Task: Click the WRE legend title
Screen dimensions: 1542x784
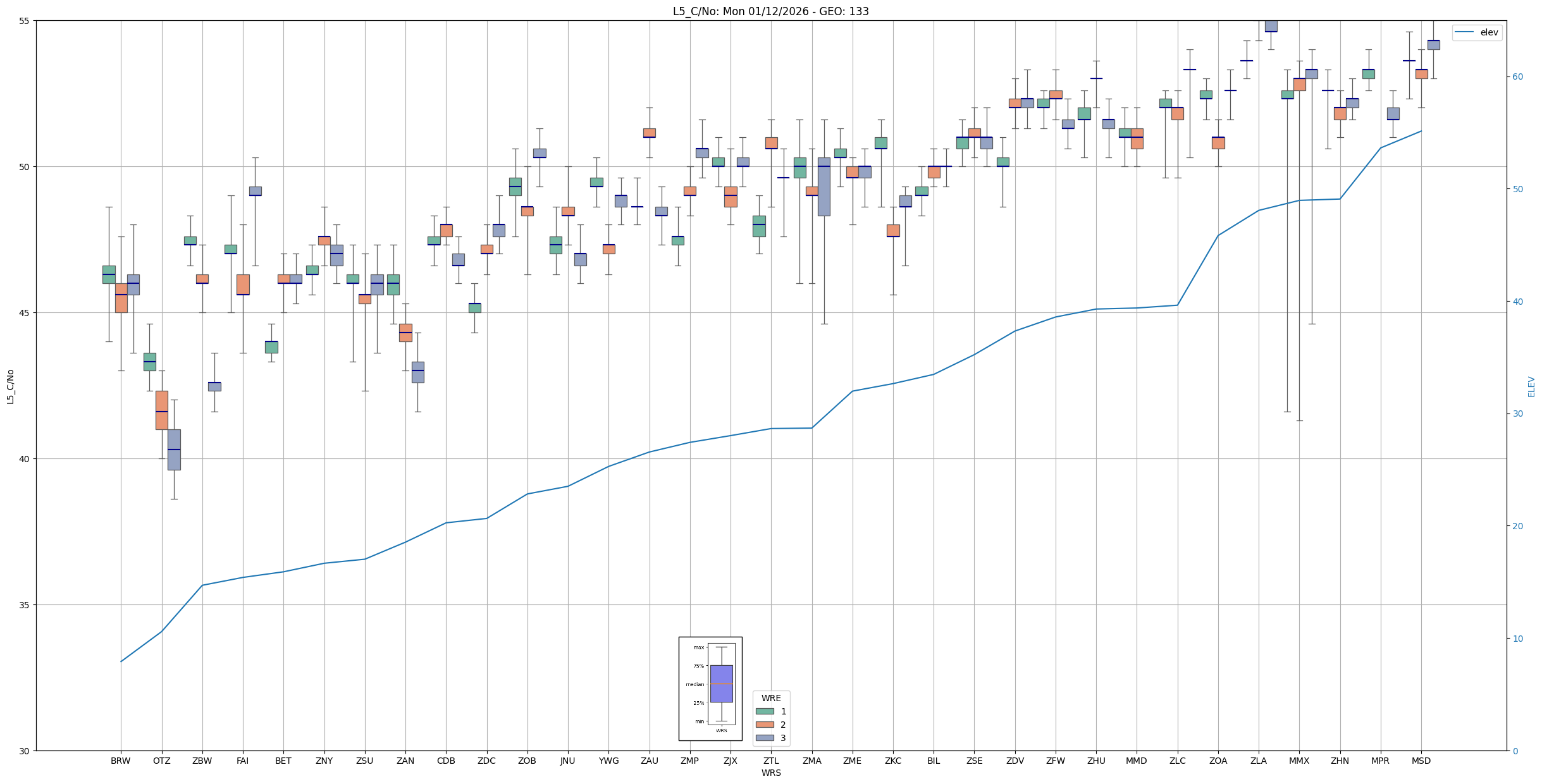Action: (x=770, y=698)
